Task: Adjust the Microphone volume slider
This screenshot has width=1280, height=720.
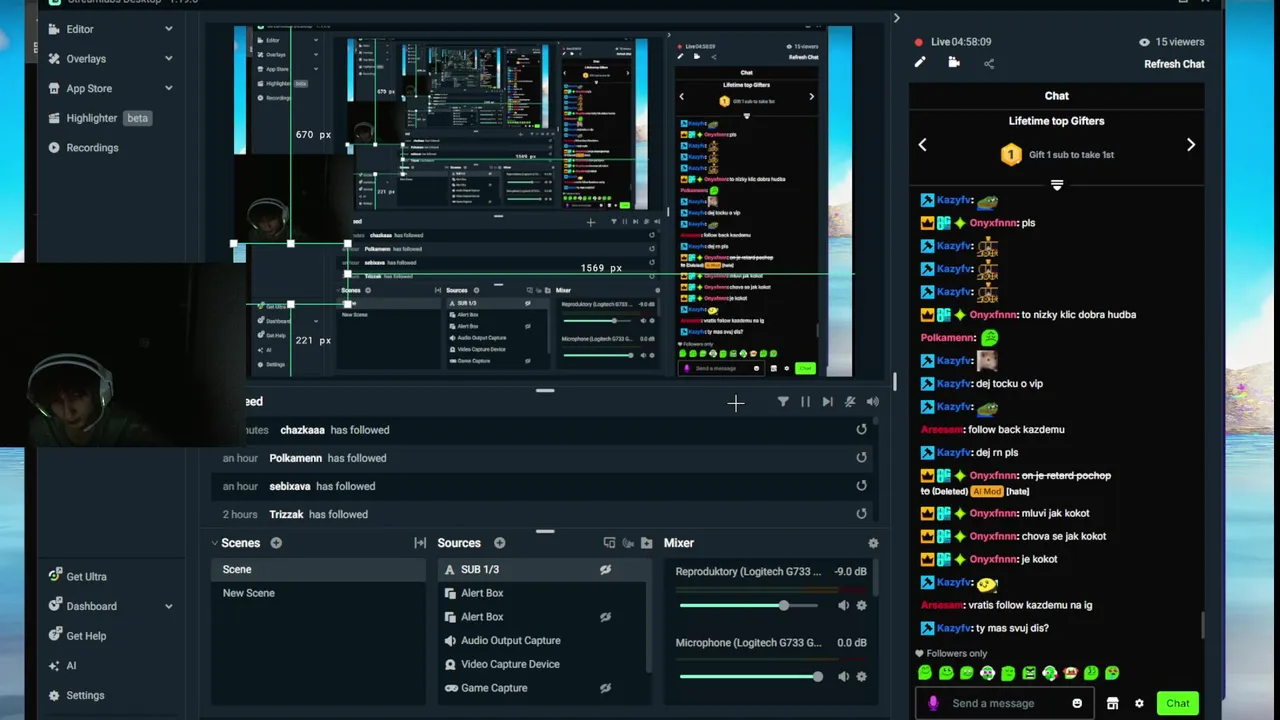Action: [751, 676]
